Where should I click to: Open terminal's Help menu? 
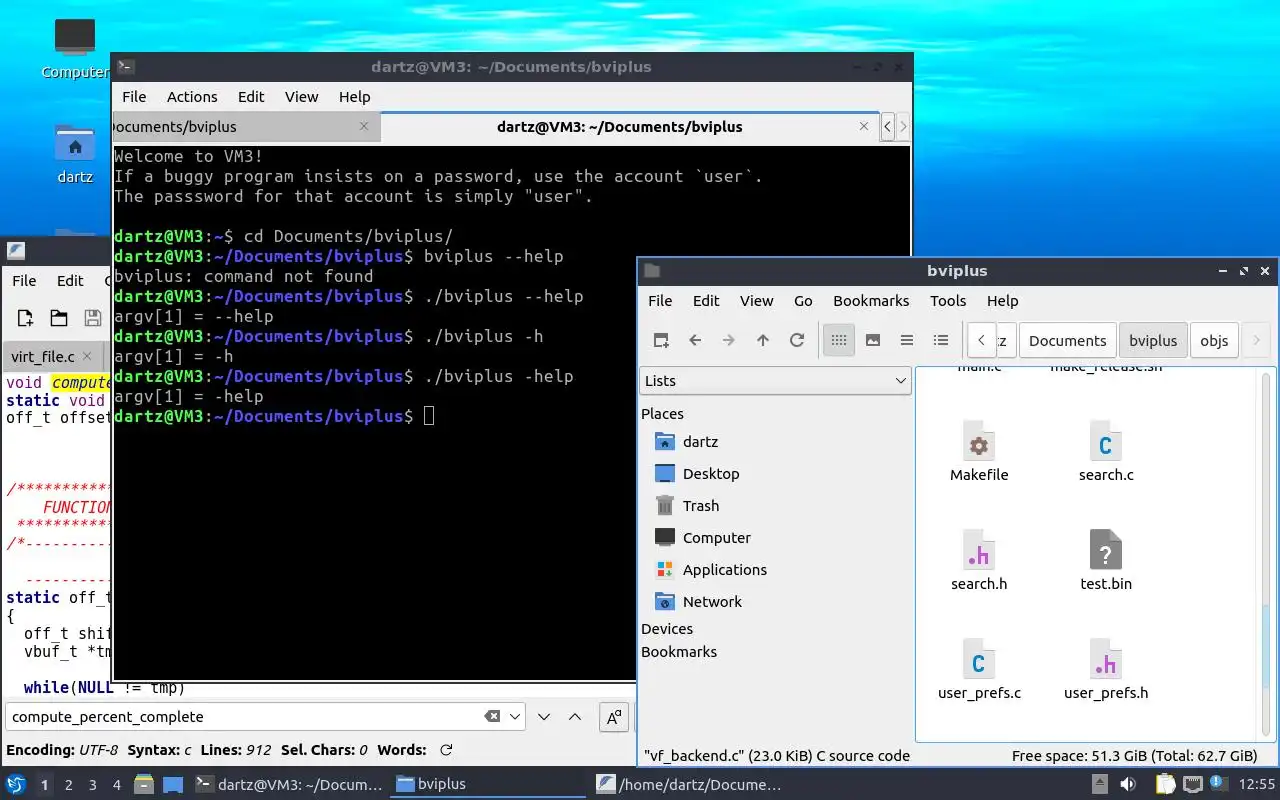[354, 96]
